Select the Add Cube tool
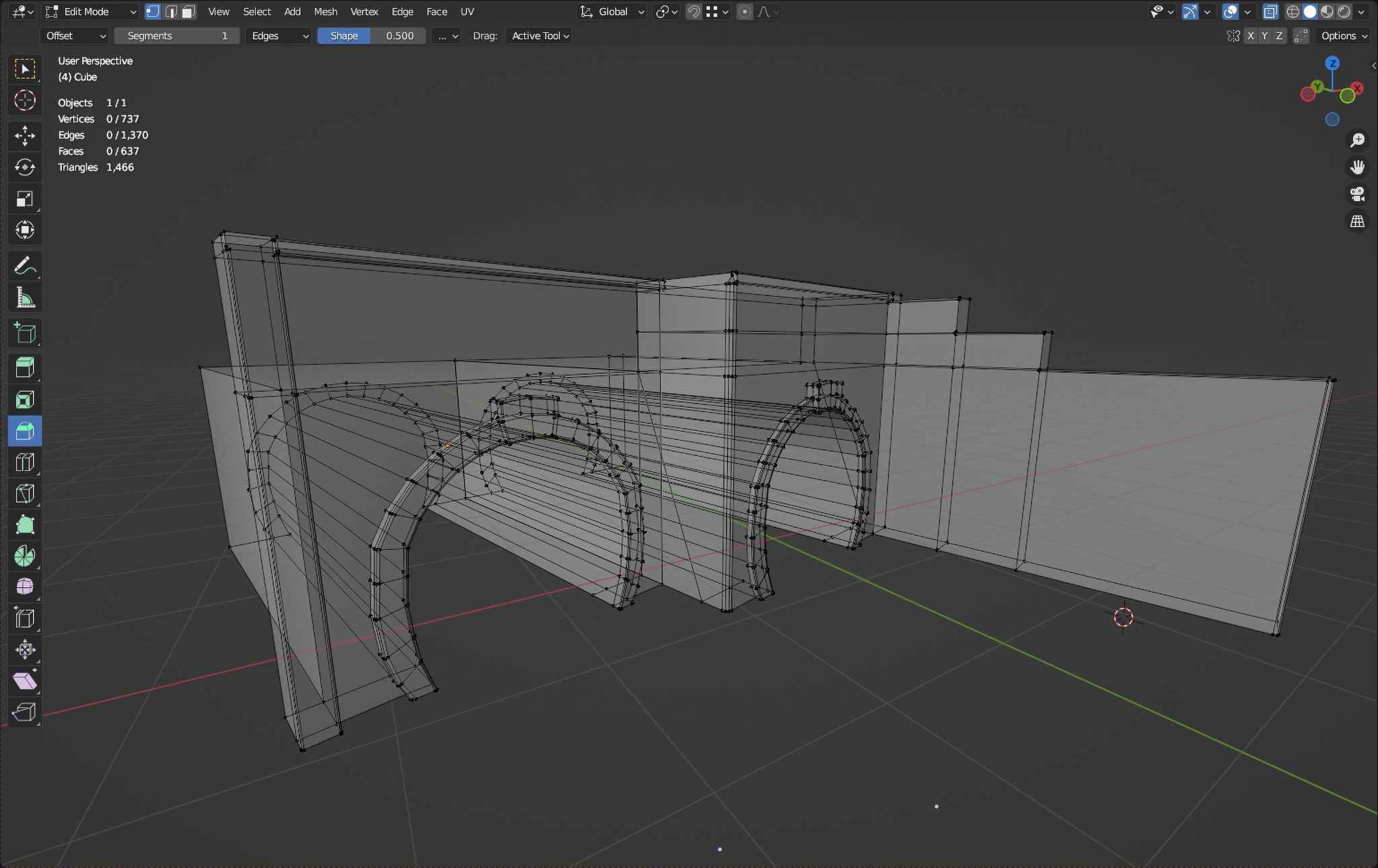The image size is (1378, 868). click(x=25, y=333)
